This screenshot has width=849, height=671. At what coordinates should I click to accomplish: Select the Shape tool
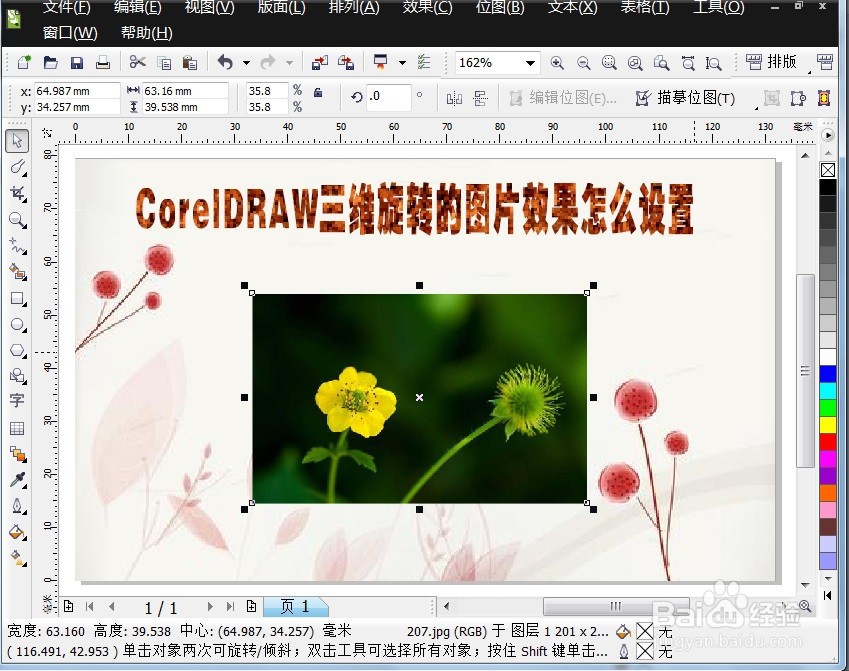point(17,167)
